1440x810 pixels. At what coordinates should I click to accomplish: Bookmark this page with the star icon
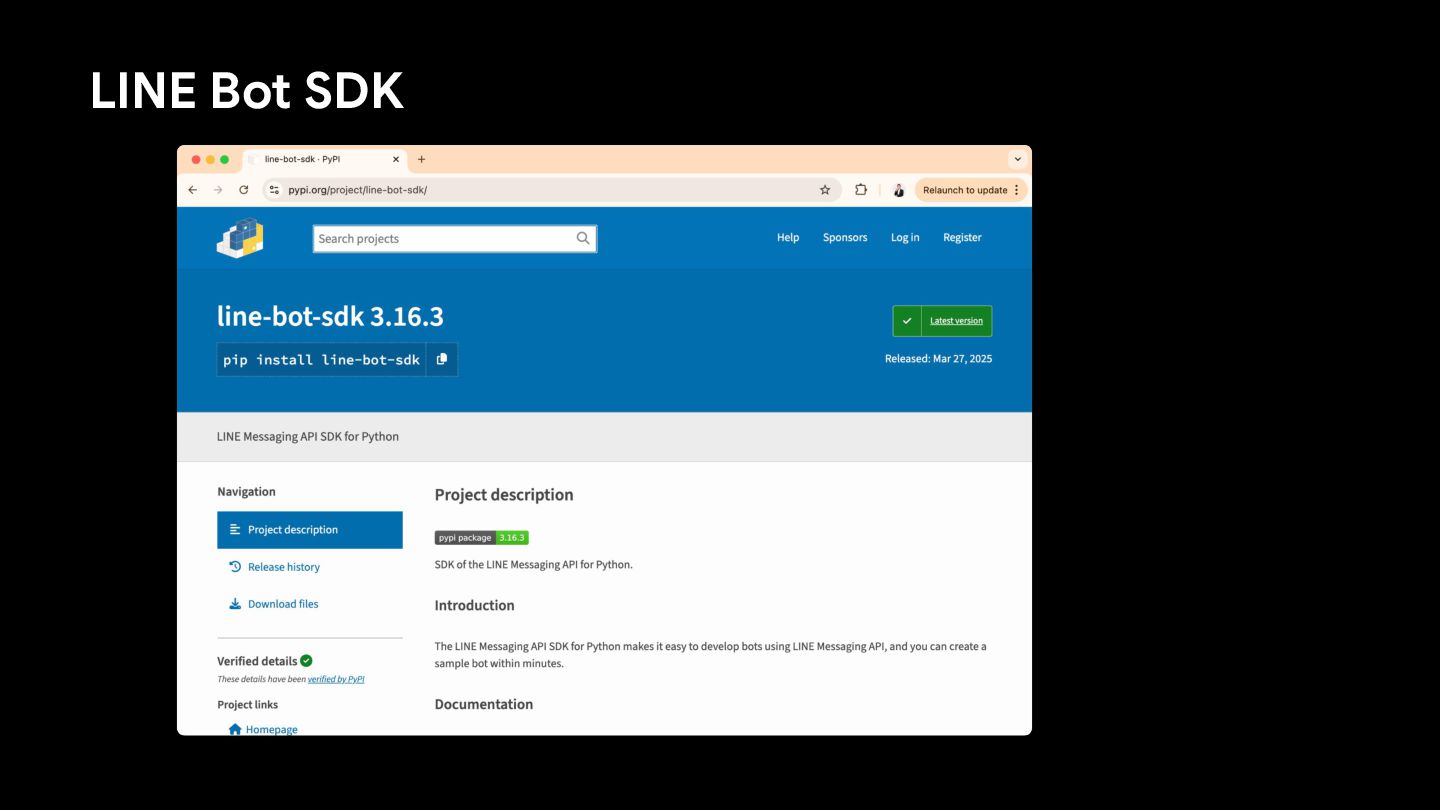click(825, 190)
